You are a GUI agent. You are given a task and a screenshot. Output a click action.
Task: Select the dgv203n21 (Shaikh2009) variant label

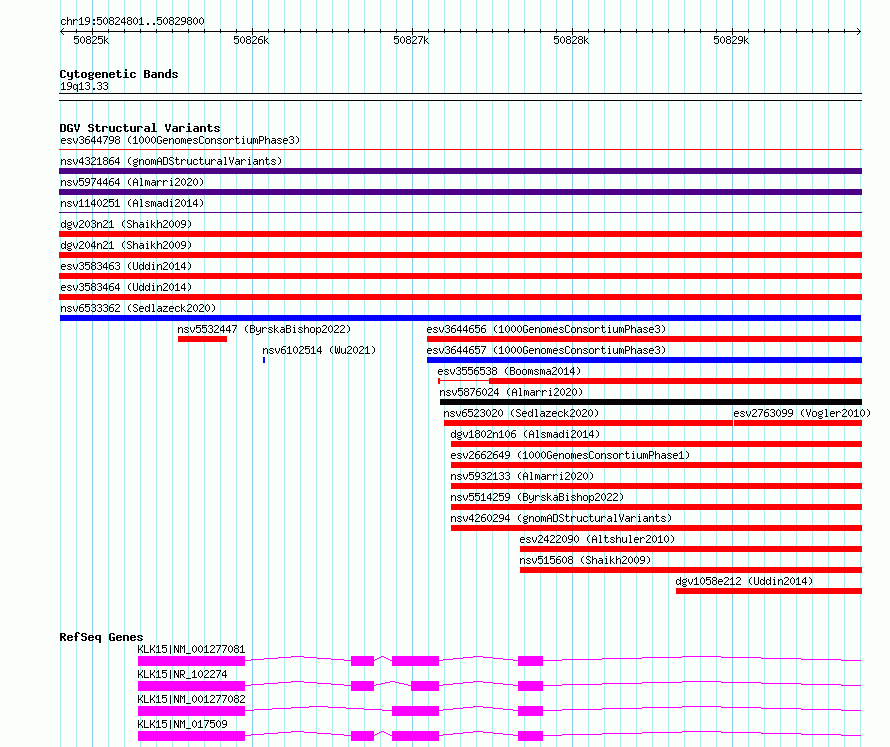tap(126, 224)
